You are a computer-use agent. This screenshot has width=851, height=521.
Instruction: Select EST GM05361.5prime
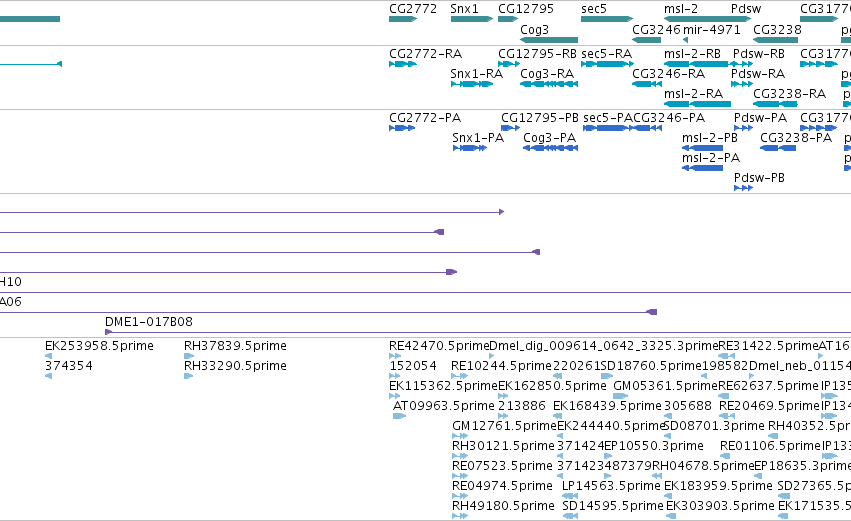point(665,386)
